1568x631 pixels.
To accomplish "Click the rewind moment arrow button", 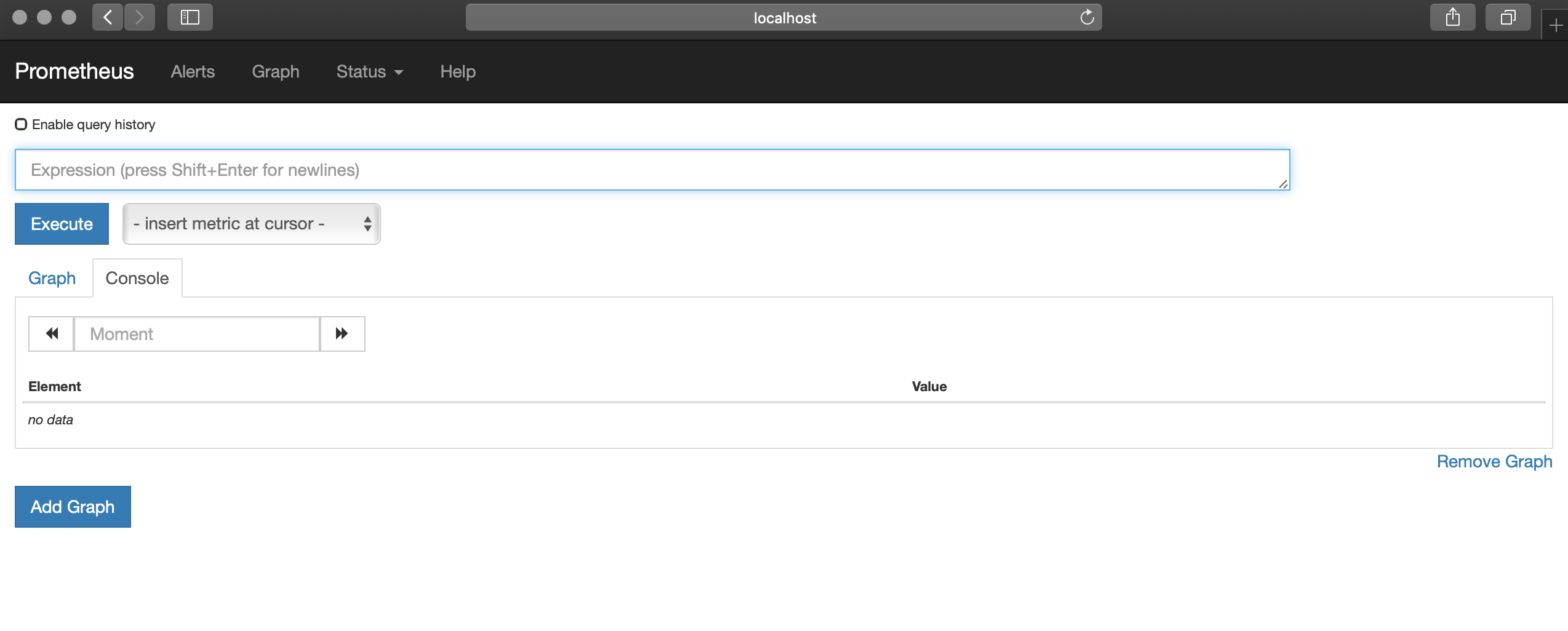I will tap(52, 334).
